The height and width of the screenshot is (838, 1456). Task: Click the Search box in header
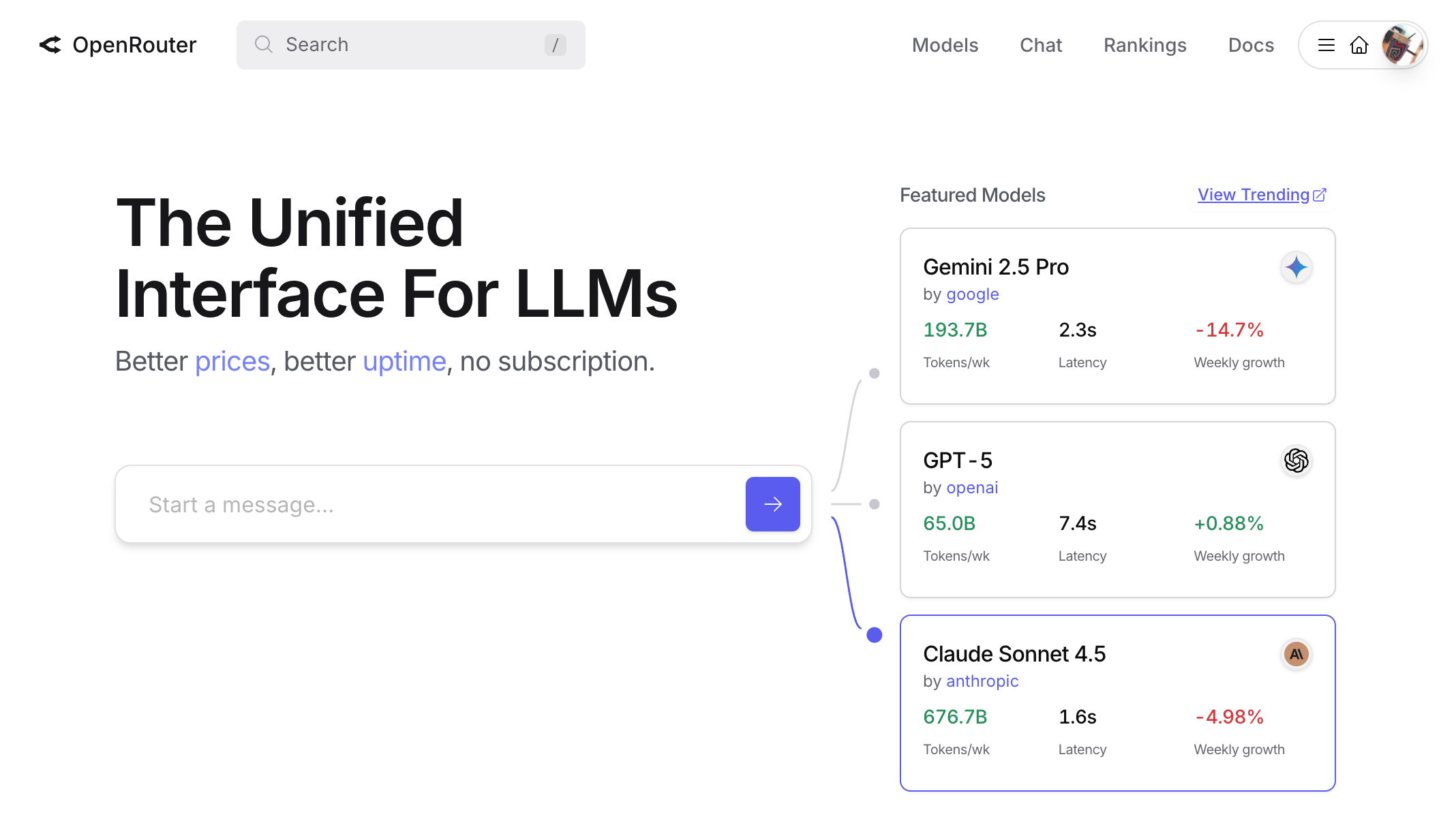coord(409,45)
